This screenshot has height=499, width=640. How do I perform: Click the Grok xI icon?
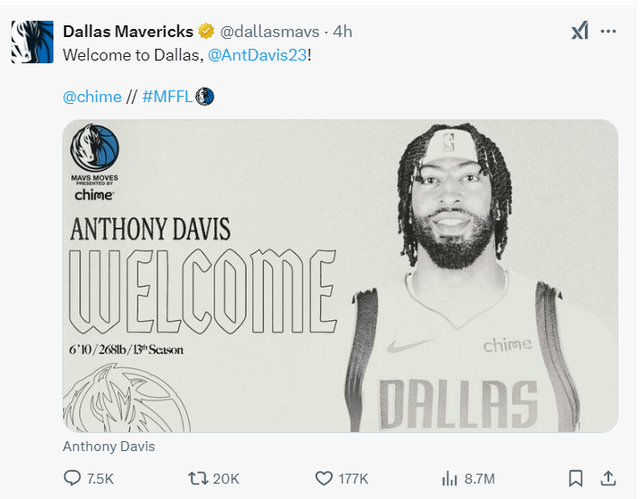(x=580, y=31)
